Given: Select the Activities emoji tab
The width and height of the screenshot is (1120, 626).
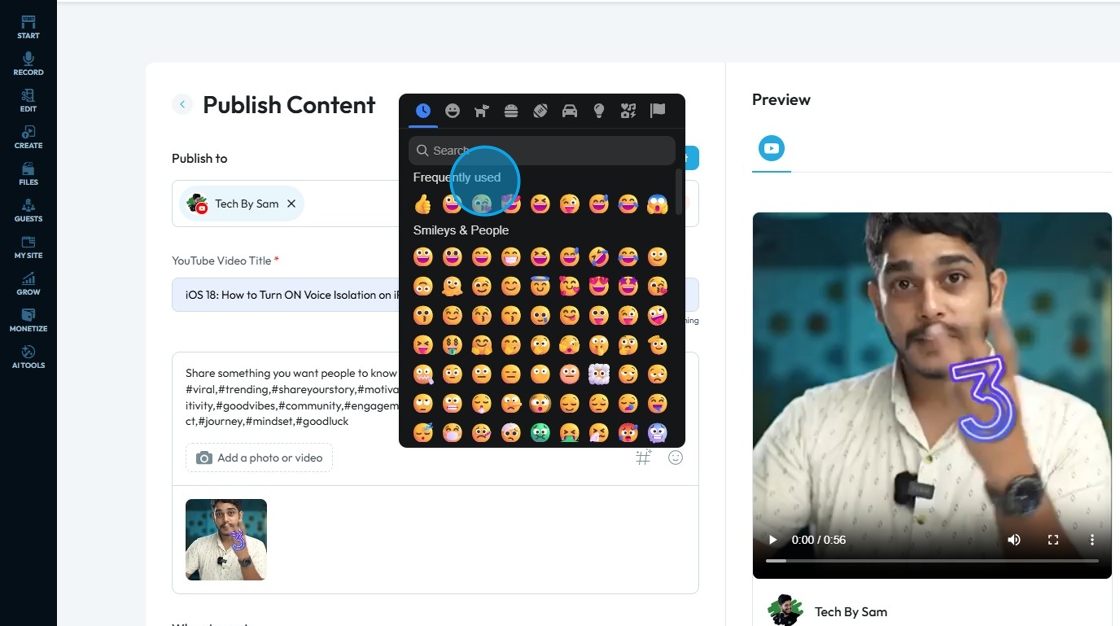Looking at the screenshot, I should pos(540,111).
